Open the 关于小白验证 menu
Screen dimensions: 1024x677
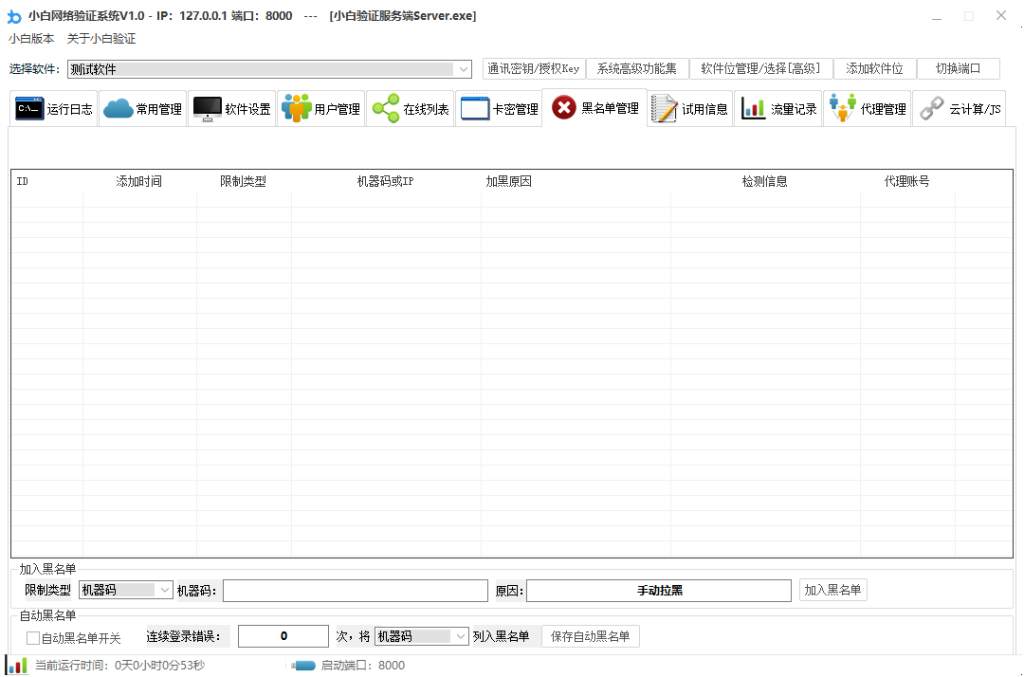point(101,39)
